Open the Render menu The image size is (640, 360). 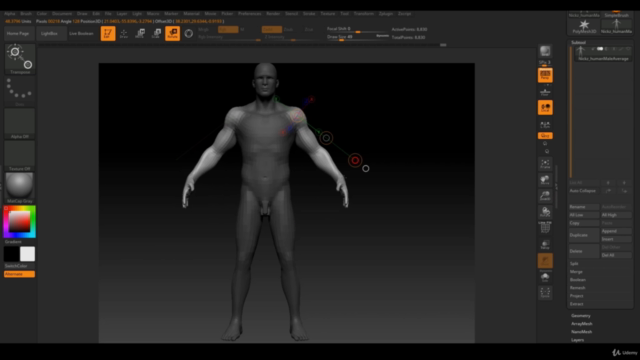273,13
